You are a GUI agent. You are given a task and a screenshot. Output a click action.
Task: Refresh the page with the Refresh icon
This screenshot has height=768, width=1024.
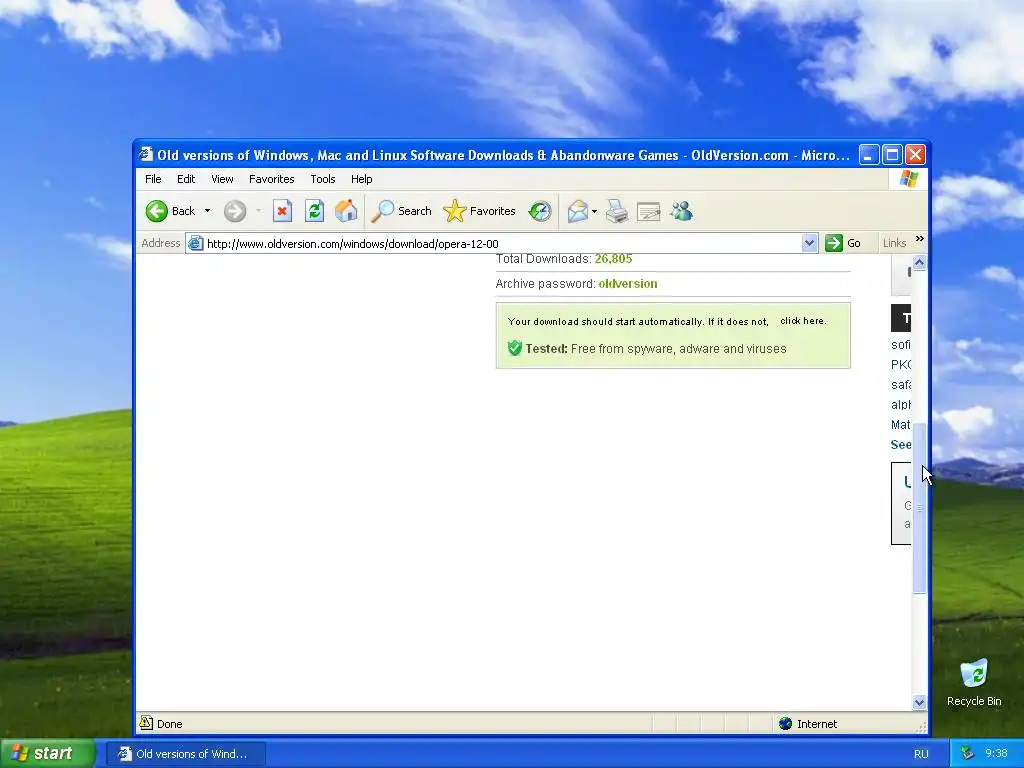314,211
